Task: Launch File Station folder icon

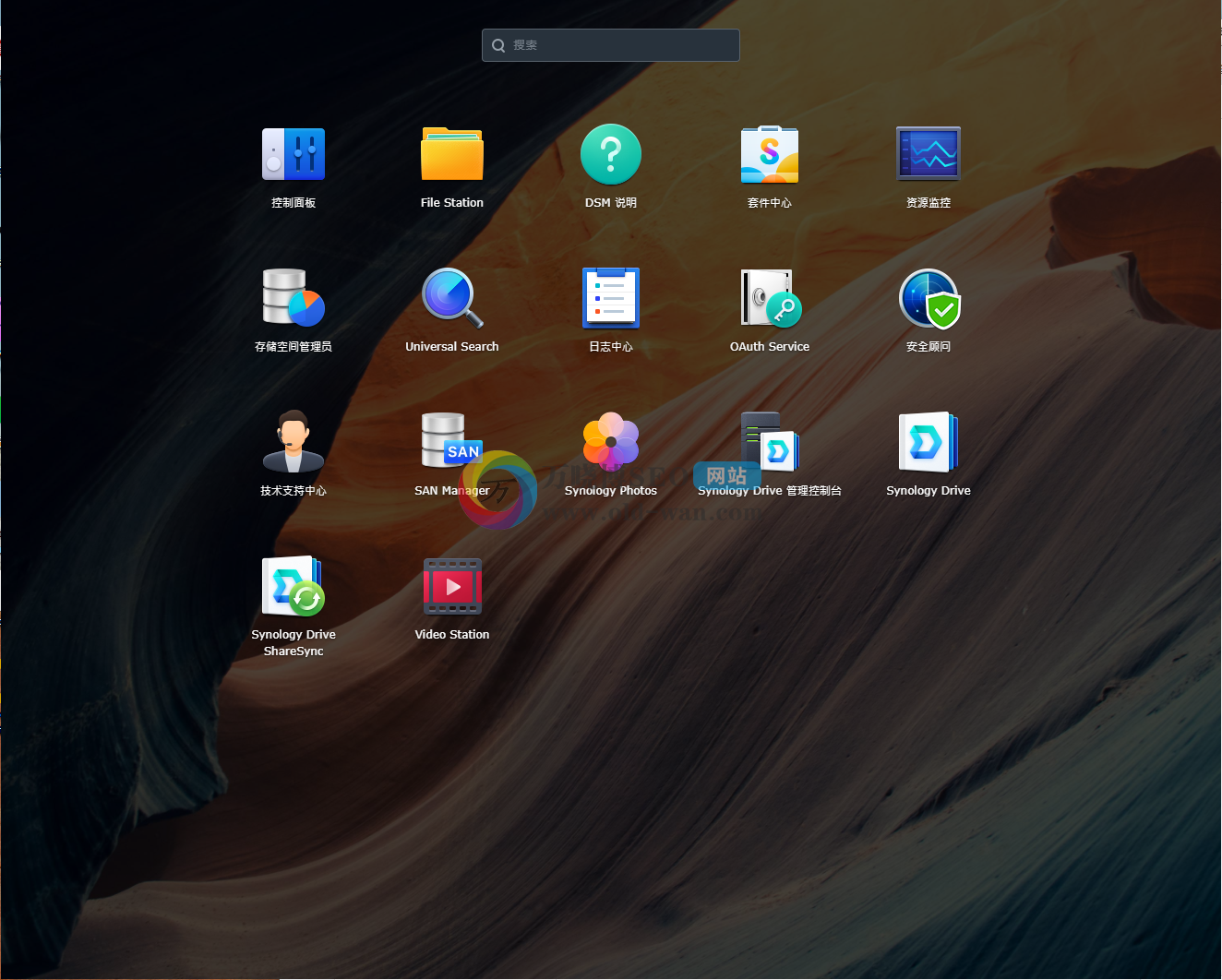Action: (452, 154)
